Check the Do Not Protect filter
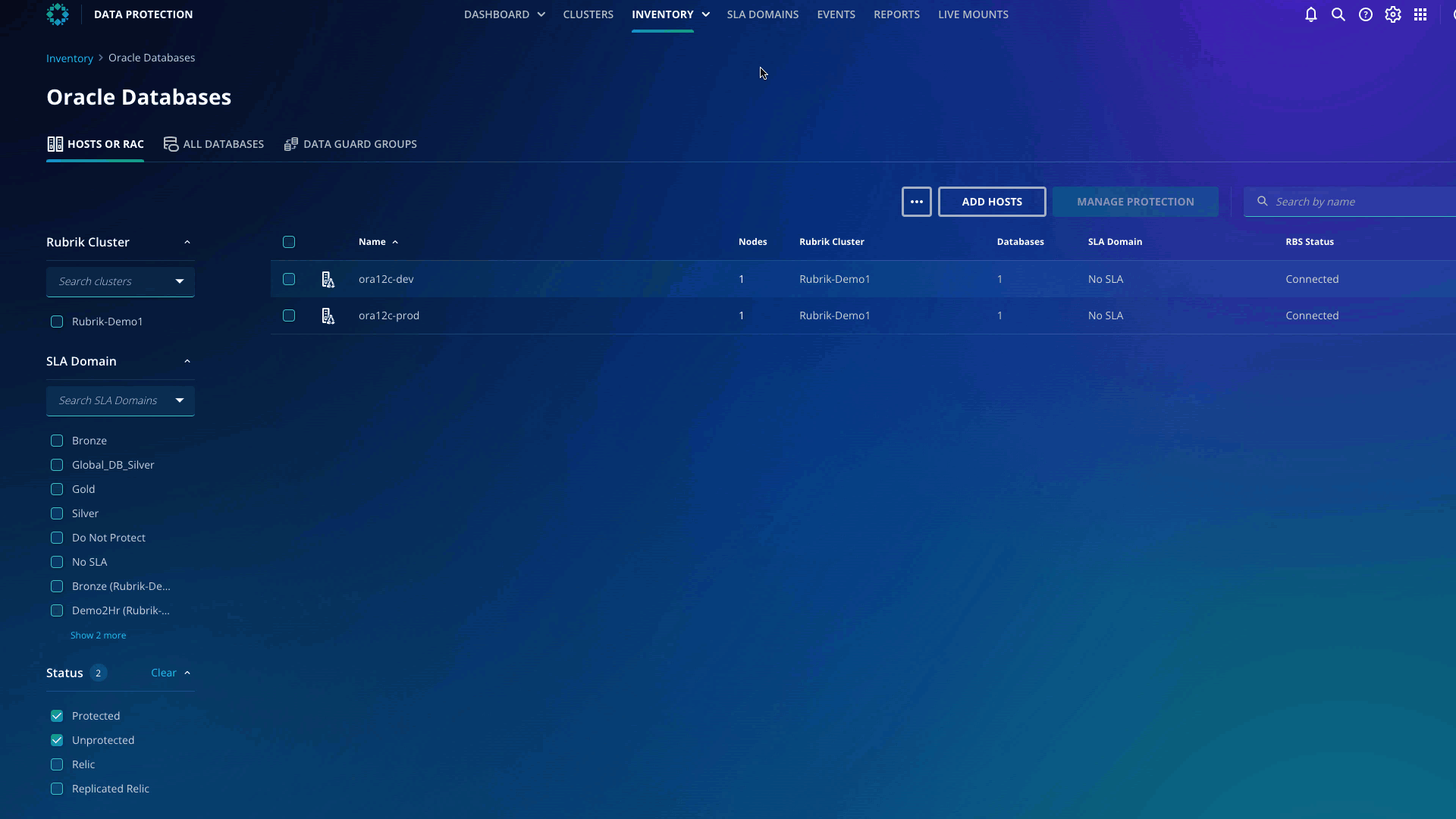The height and width of the screenshot is (819, 1456). [x=57, y=538]
